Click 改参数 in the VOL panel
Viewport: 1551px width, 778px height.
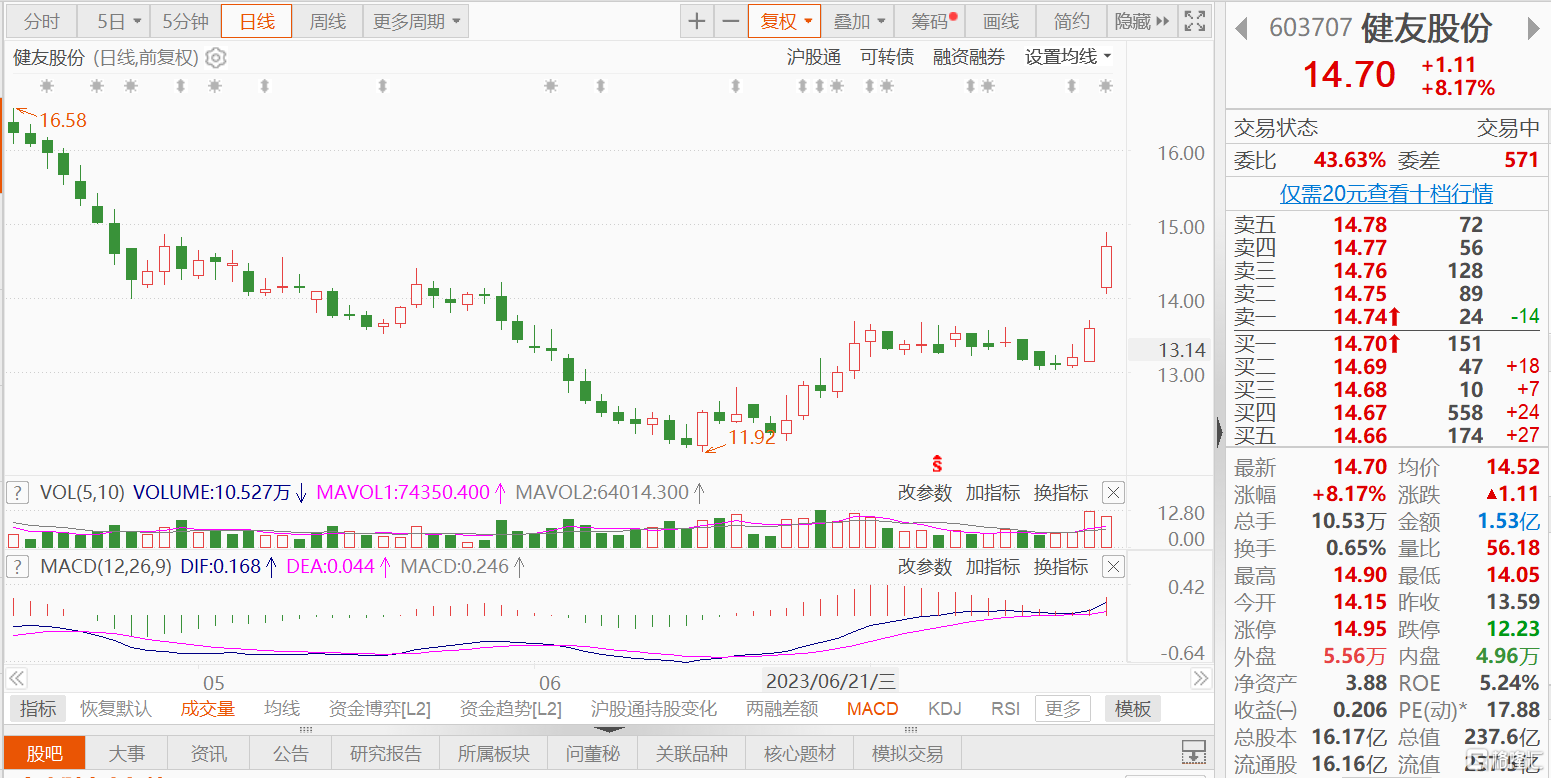point(924,492)
